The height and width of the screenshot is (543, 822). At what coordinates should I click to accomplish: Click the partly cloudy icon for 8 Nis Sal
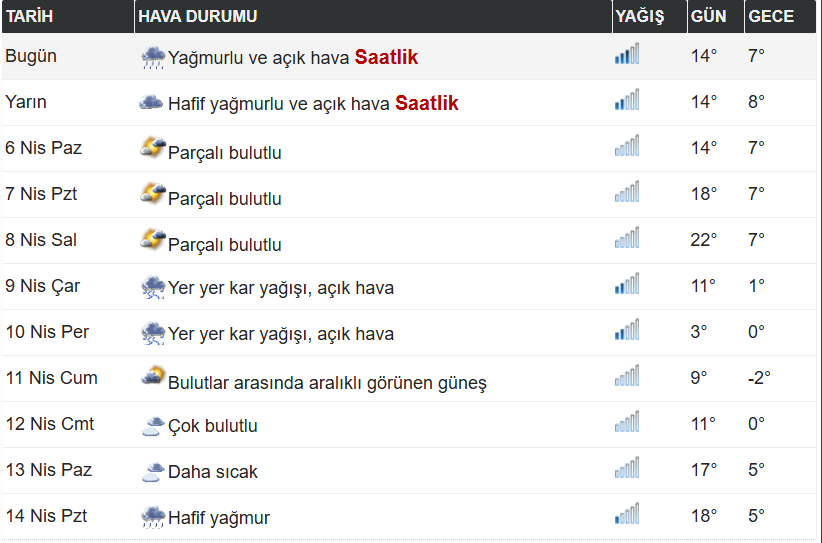153,239
